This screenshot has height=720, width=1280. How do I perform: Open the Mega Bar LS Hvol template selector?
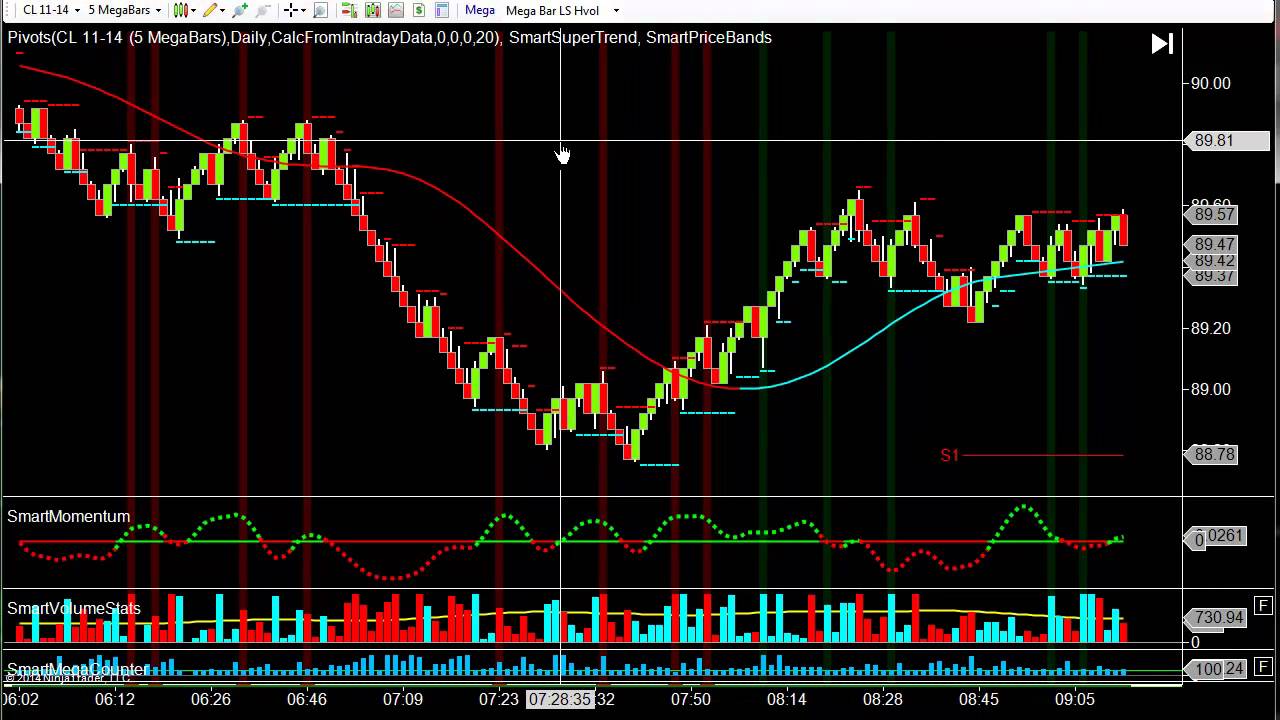pyautogui.click(x=553, y=10)
